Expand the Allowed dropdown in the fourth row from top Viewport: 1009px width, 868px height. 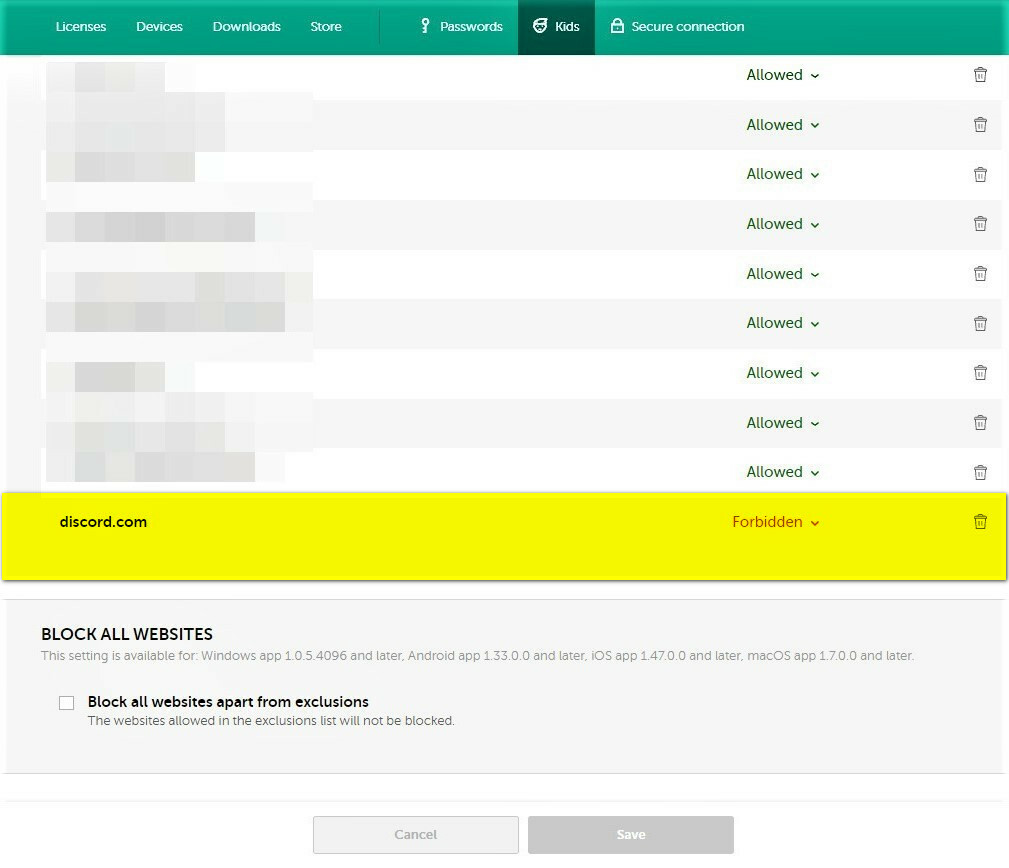782,224
